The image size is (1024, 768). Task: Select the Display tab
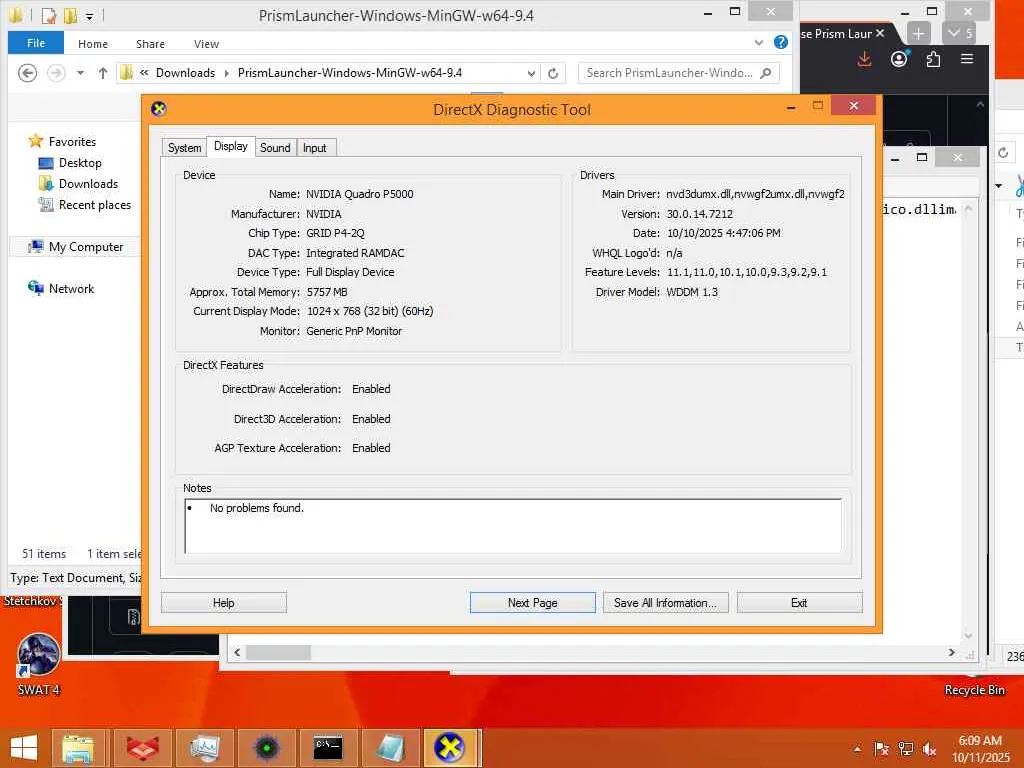click(231, 146)
